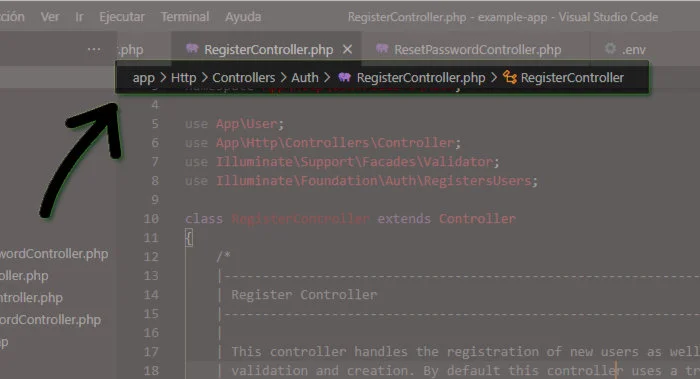Open the file ending oller.php in explorer
The image size is (700, 379).
pyautogui.click(x=24, y=275)
